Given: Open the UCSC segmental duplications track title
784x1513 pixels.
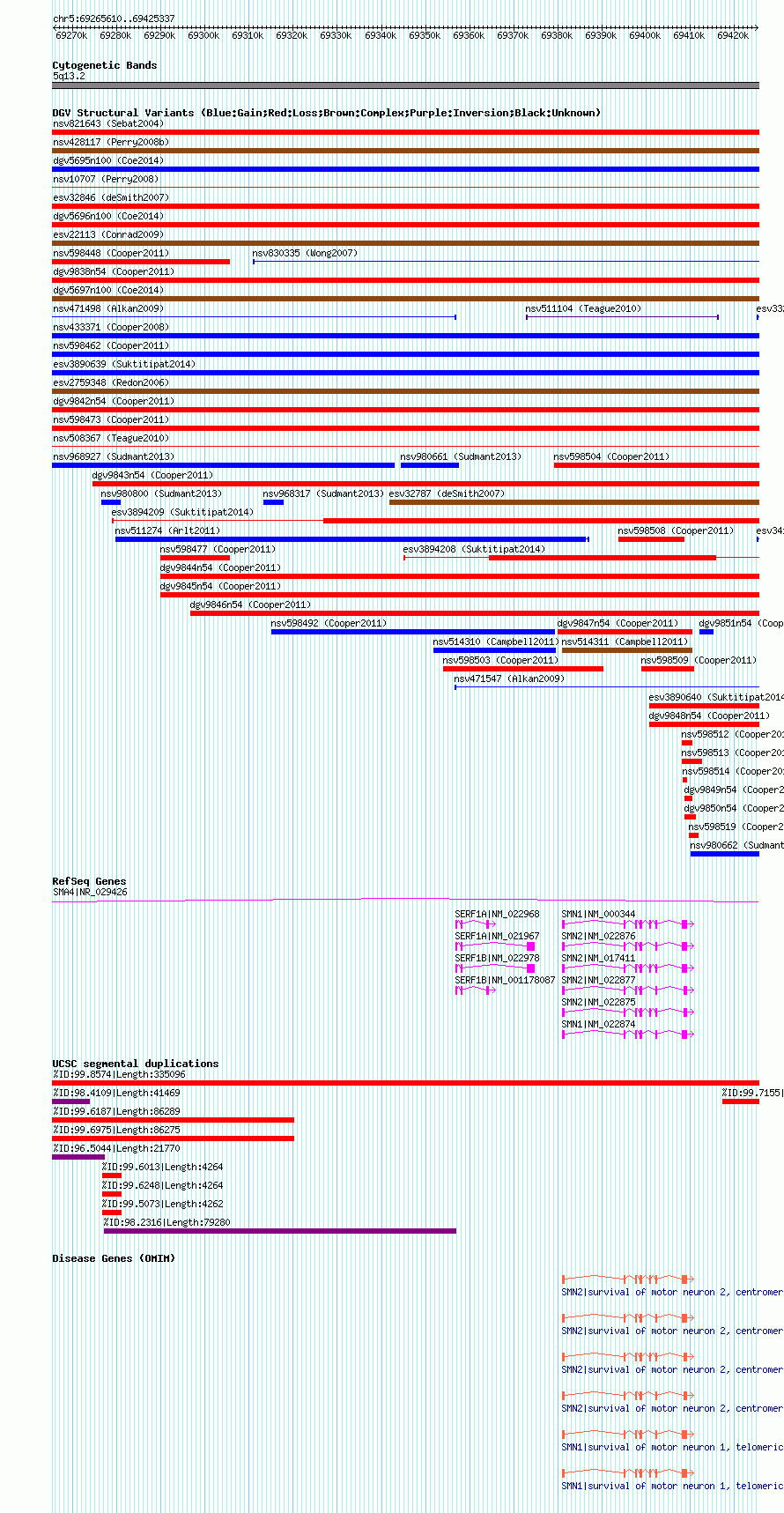Looking at the screenshot, I should [136, 1064].
